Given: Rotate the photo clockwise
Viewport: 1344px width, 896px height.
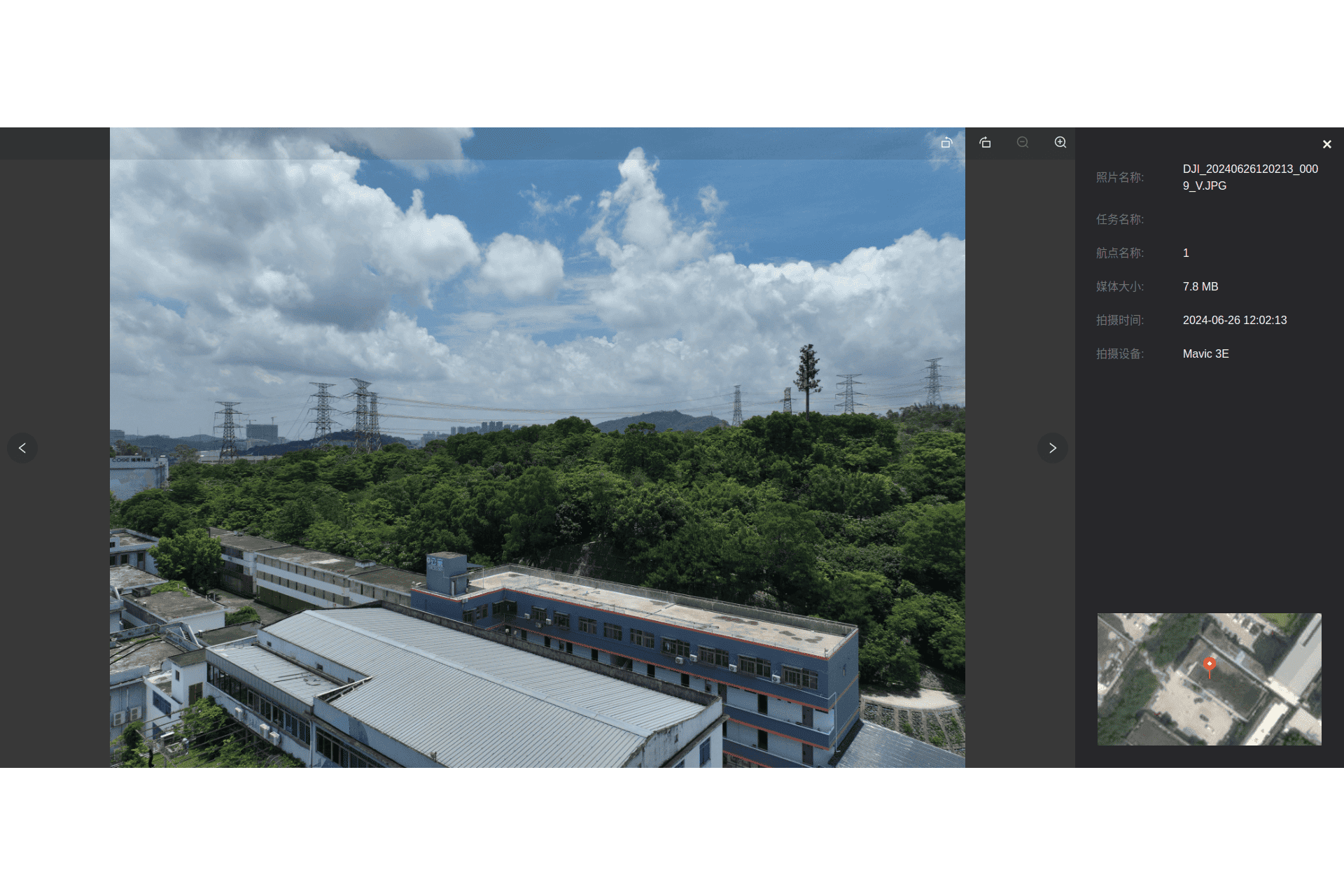Looking at the screenshot, I should point(985,143).
